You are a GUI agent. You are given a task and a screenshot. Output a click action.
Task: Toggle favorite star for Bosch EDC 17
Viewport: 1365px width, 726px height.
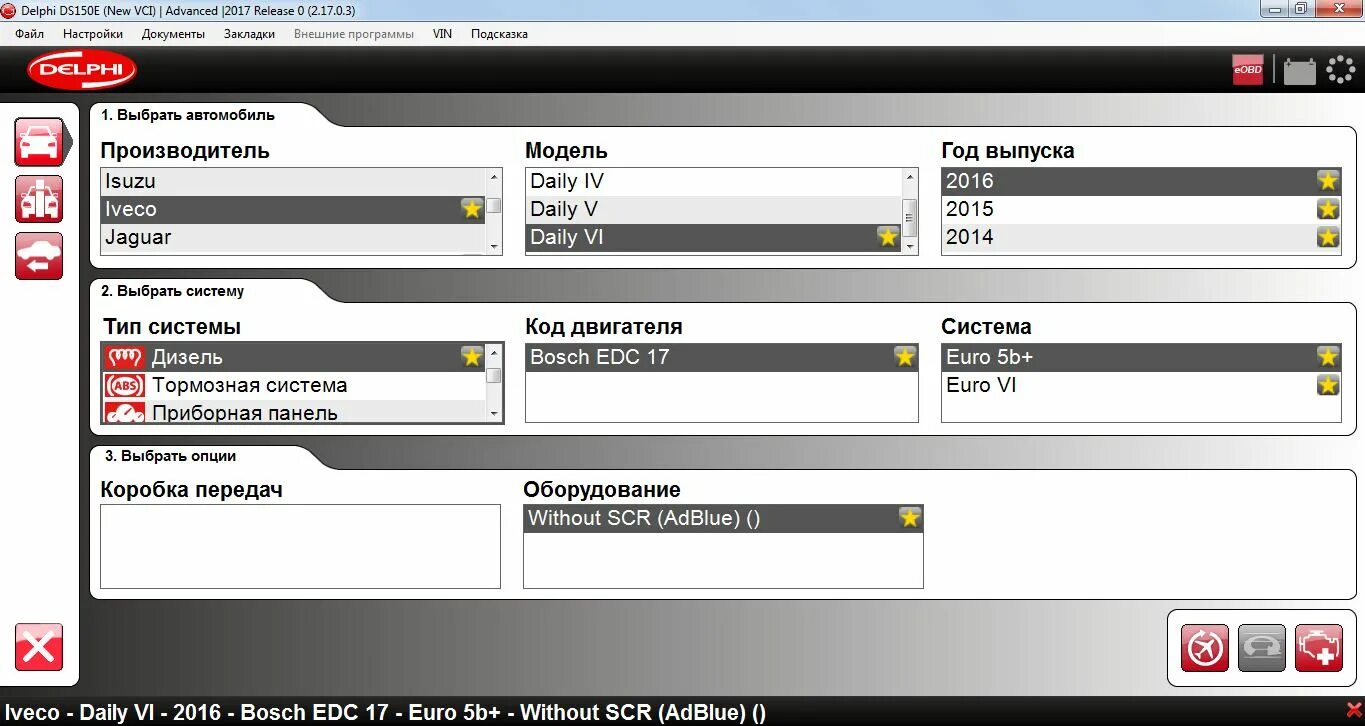(905, 357)
